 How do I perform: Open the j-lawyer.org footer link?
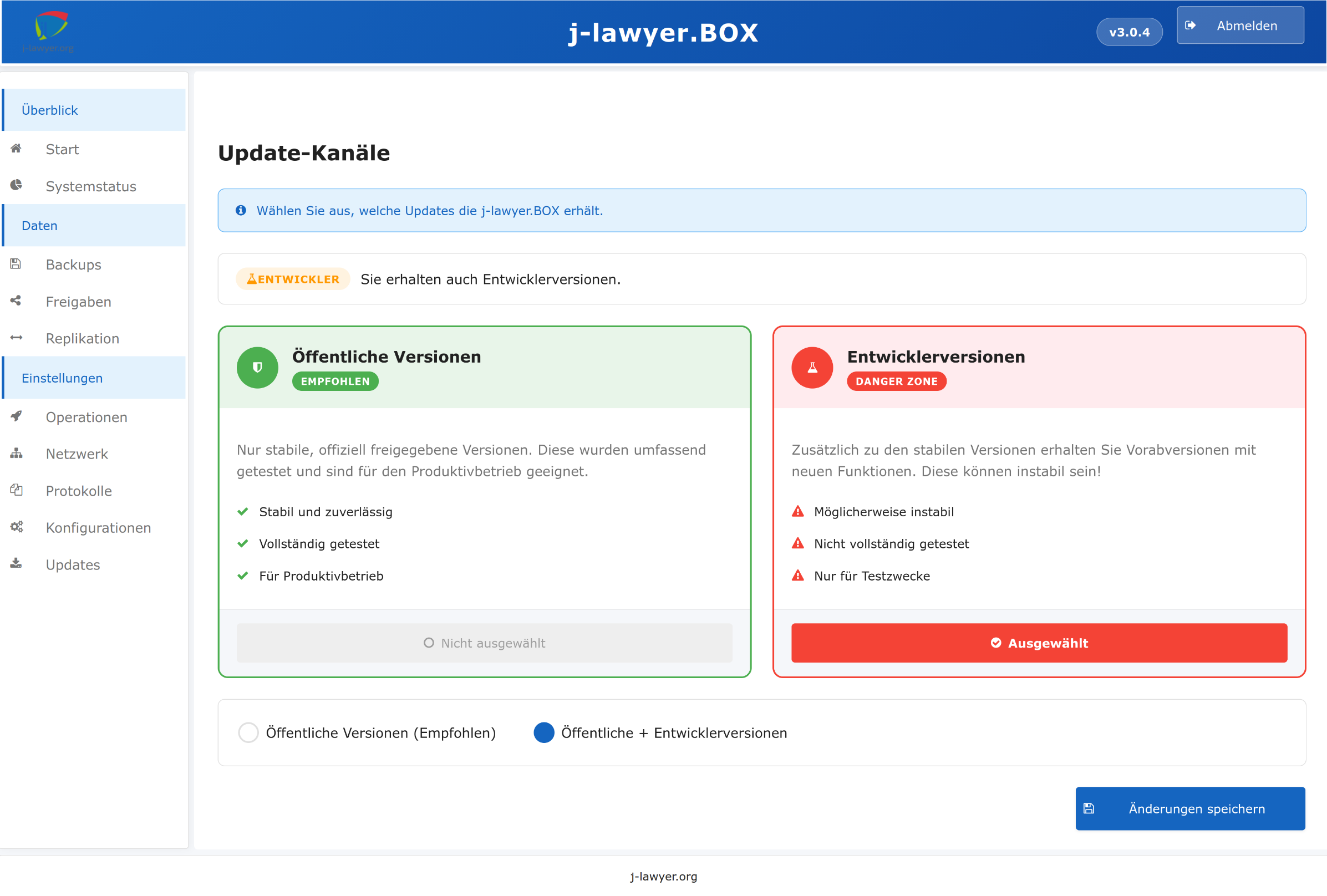663,877
